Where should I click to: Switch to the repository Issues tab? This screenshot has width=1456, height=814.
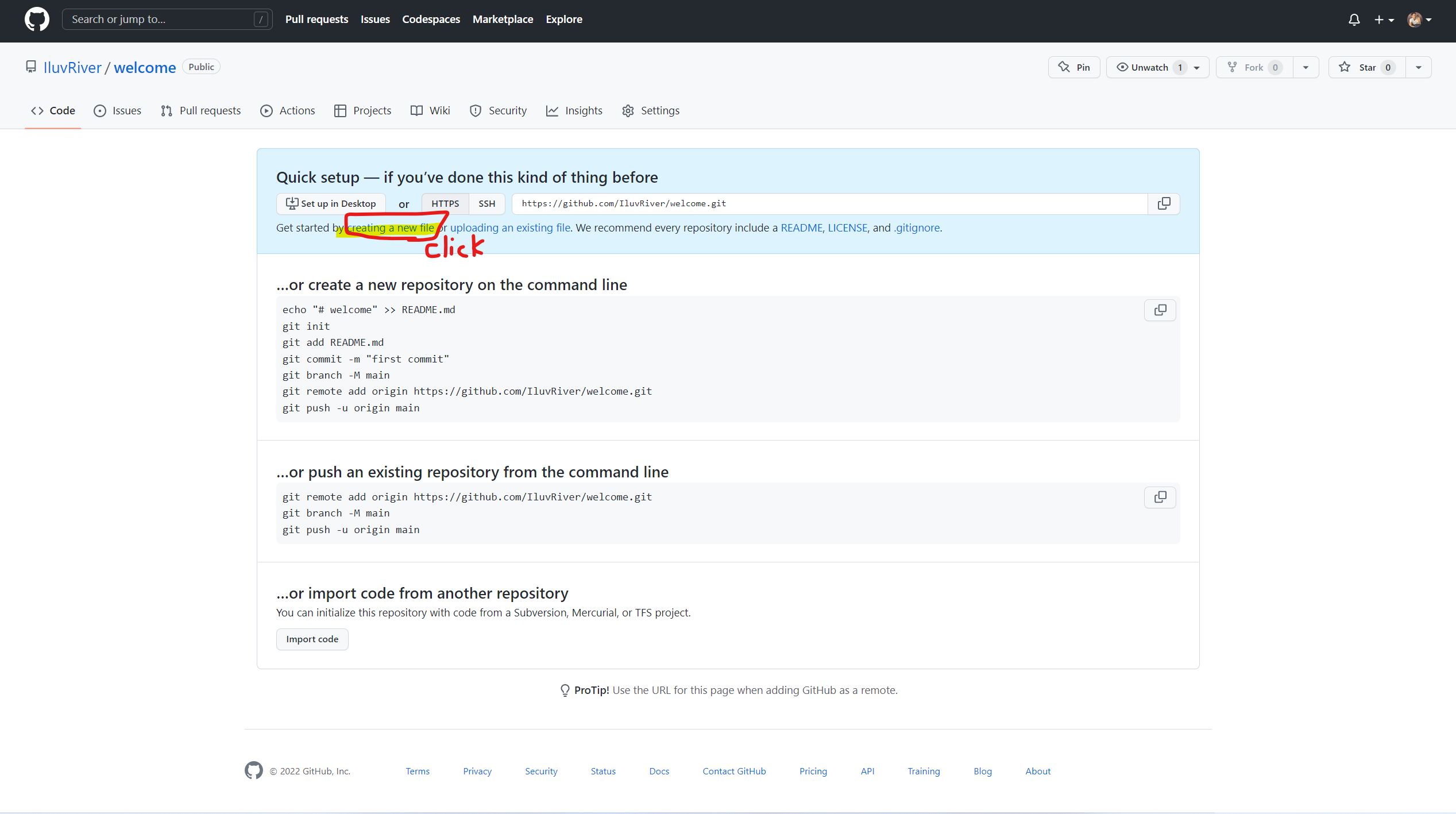pyautogui.click(x=117, y=111)
